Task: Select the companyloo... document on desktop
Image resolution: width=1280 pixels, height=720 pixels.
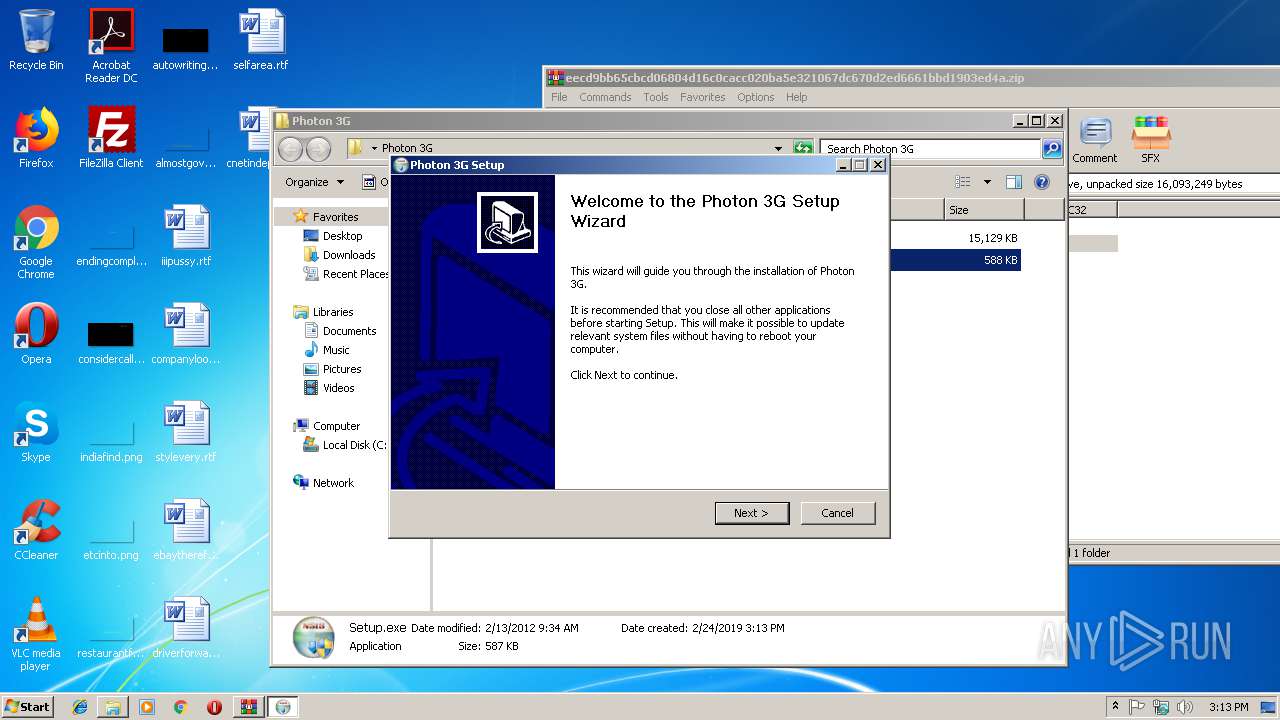Action: [x=186, y=334]
